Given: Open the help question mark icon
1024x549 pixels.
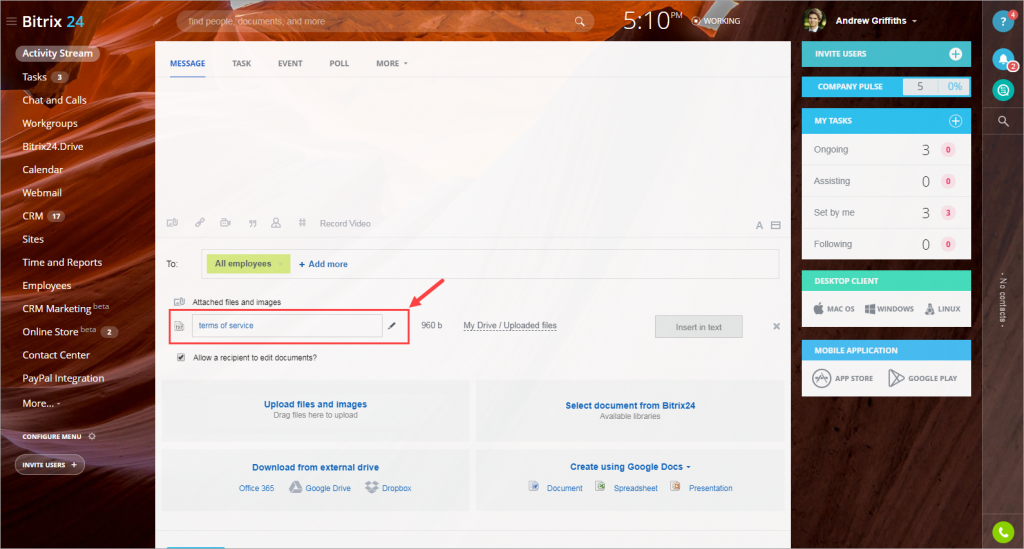Looking at the screenshot, I should click(1003, 22).
